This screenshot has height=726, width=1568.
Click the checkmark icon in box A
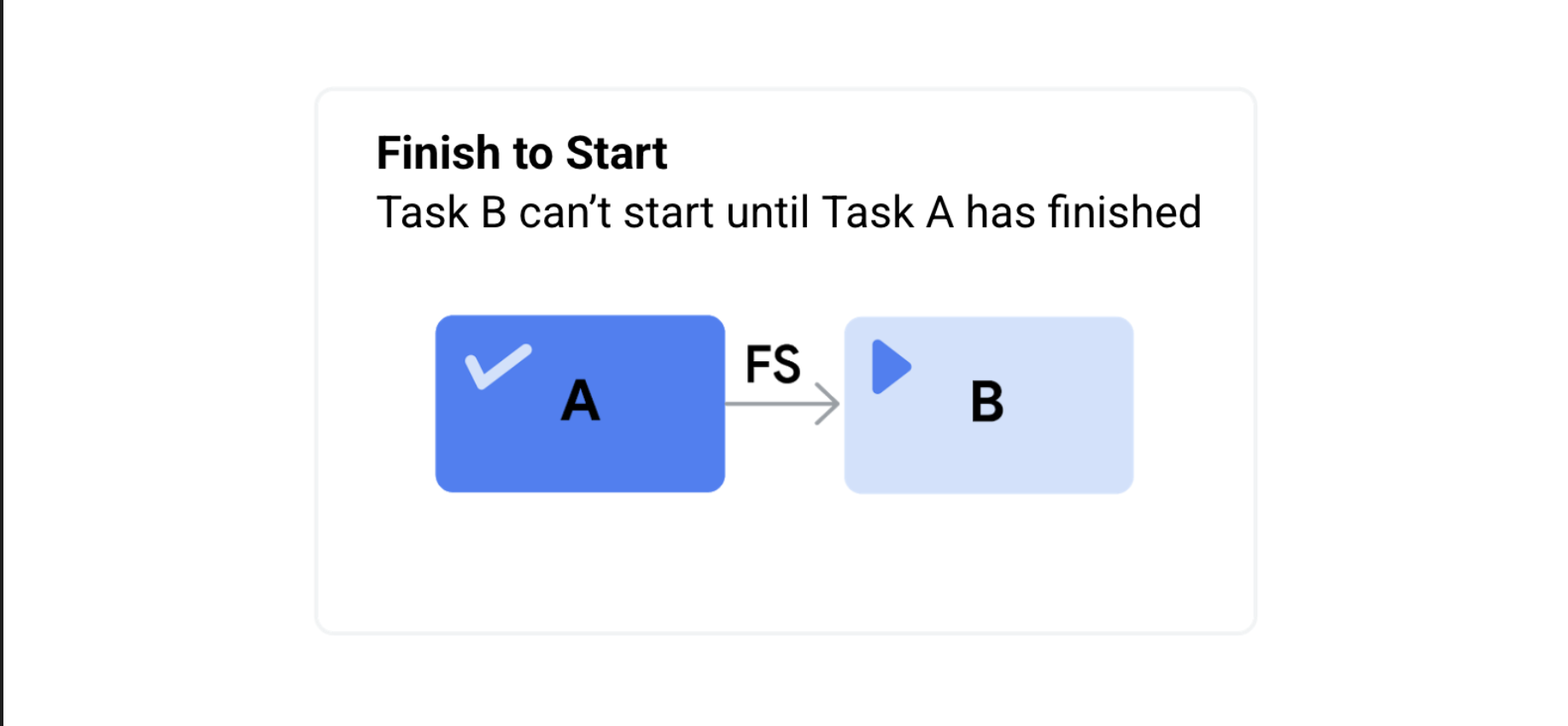498,366
